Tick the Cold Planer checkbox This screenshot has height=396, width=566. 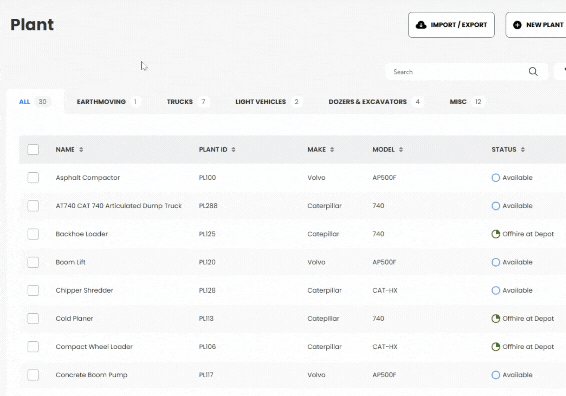pyautogui.click(x=33, y=318)
